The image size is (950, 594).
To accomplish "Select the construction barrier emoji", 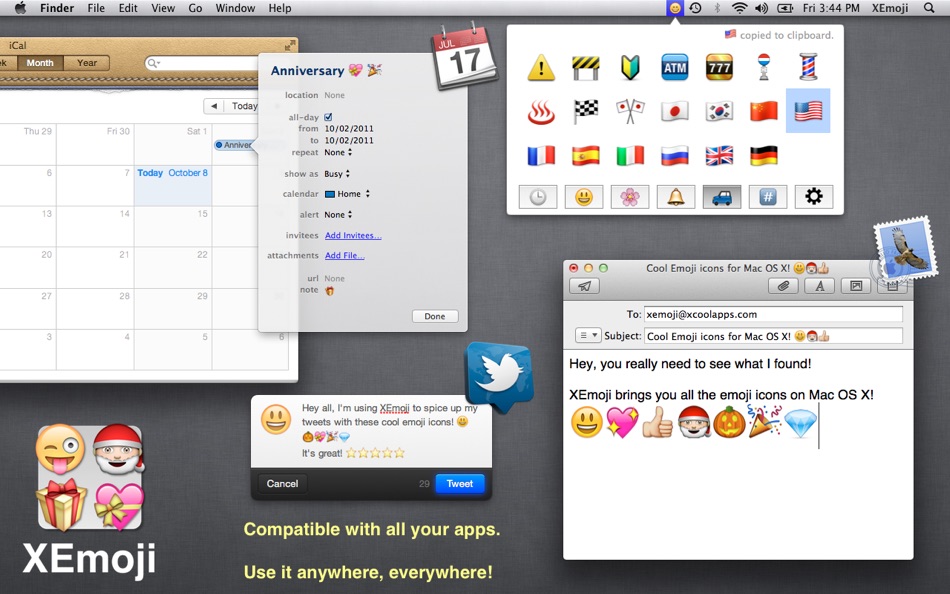I will click(x=585, y=67).
